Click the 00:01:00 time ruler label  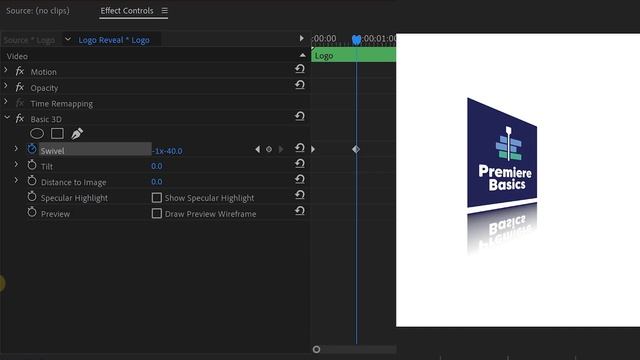click(380, 39)
